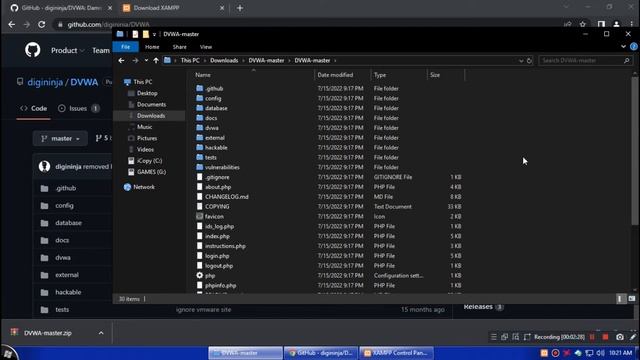Screen dimensions: 640x360
Task: Switch to details view via status bar icon
Action: [x=620, y=299]
